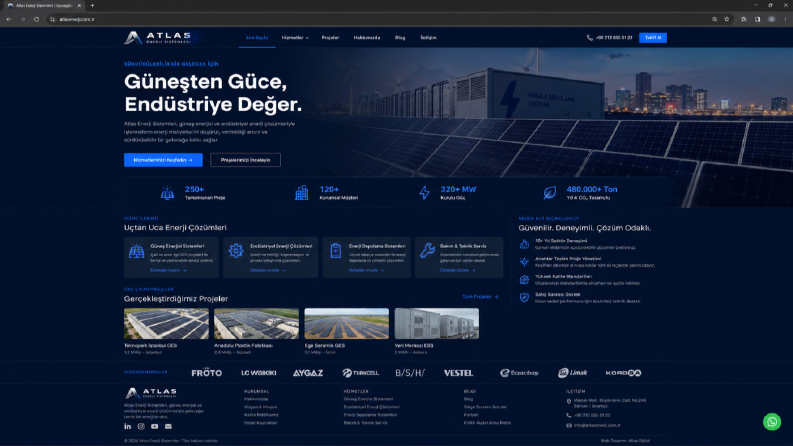Click the email envelope icon under footer logo
Image resolution: width=793 pixels, height=446 pixels.
168,426
